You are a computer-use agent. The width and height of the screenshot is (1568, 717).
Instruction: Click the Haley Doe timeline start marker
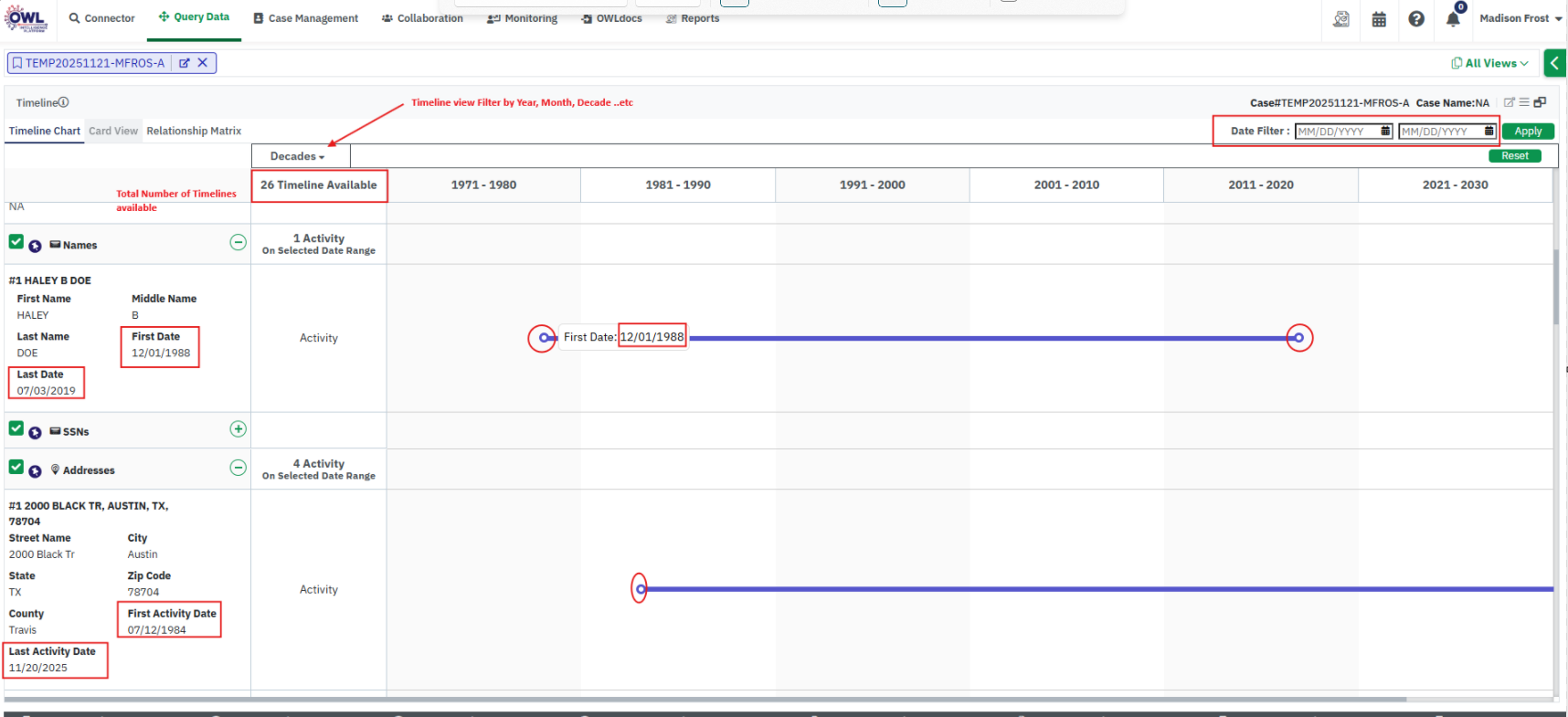[x=544, y=338]
